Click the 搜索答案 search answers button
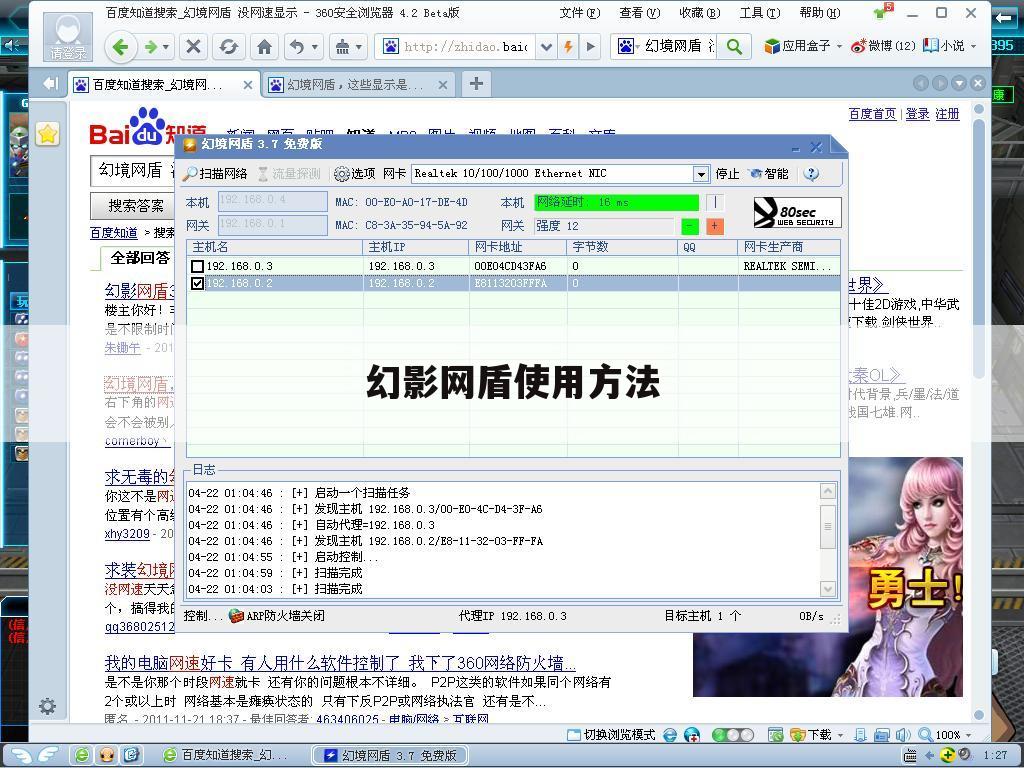The width and height of the screenshot is (1024, 768). tap(135, 206)
